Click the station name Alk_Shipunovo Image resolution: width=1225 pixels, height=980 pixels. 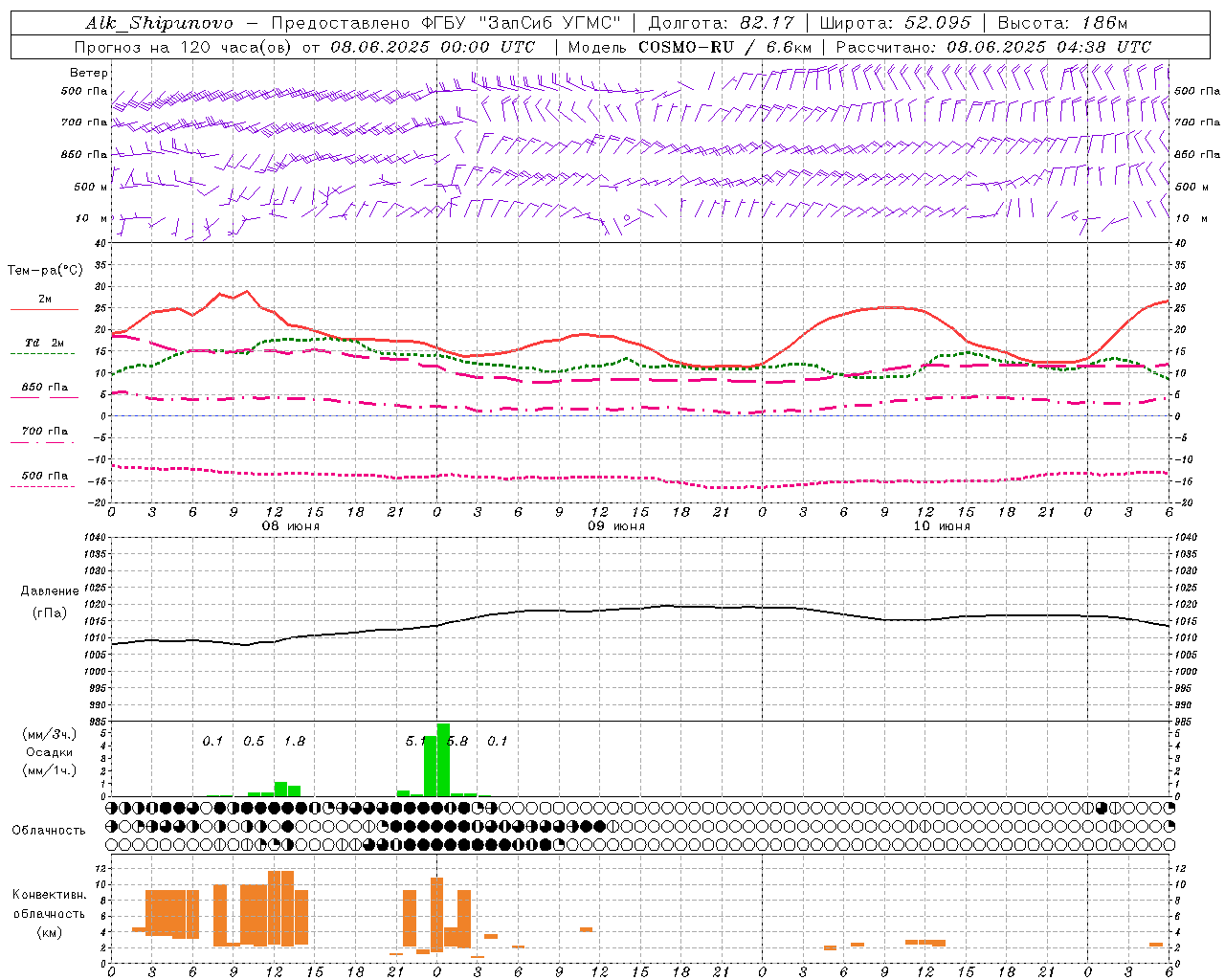[159, 23]
